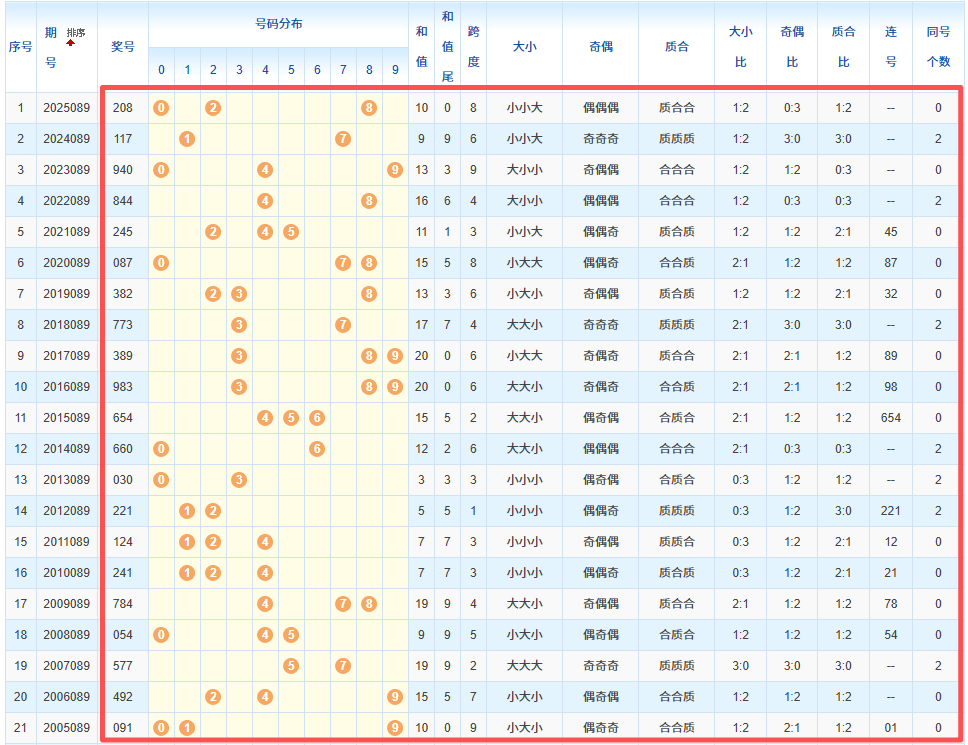Click issue number 2020089

click(66, 263)
